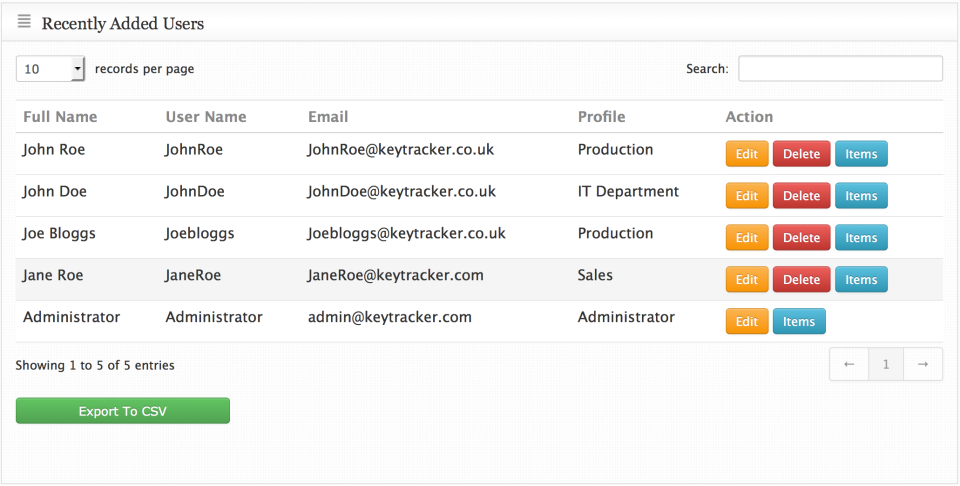Delete the John Doe user
The height and width of the screenshot is (486, 960).
pos(801,196)
